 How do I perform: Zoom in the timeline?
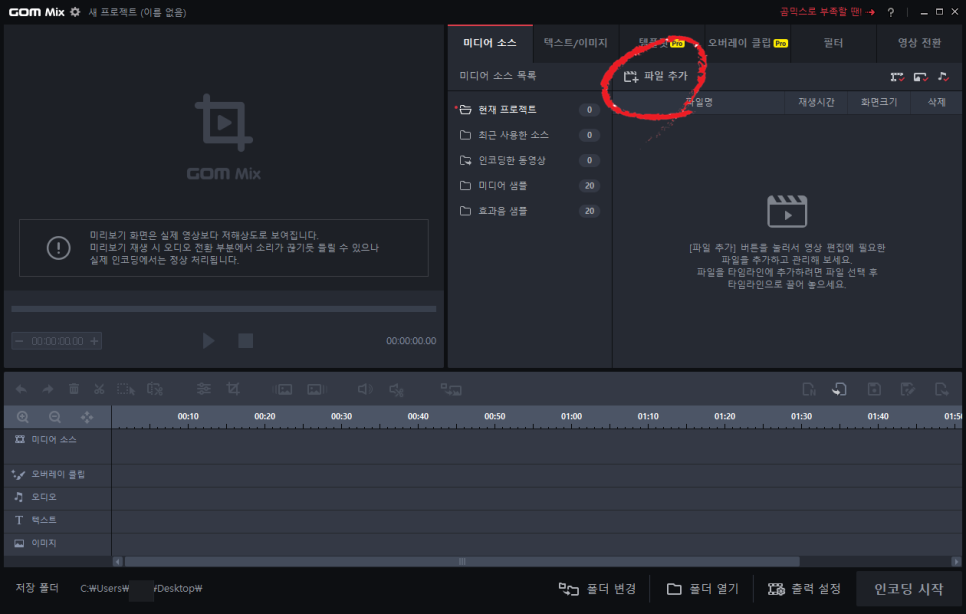(23, 417)
